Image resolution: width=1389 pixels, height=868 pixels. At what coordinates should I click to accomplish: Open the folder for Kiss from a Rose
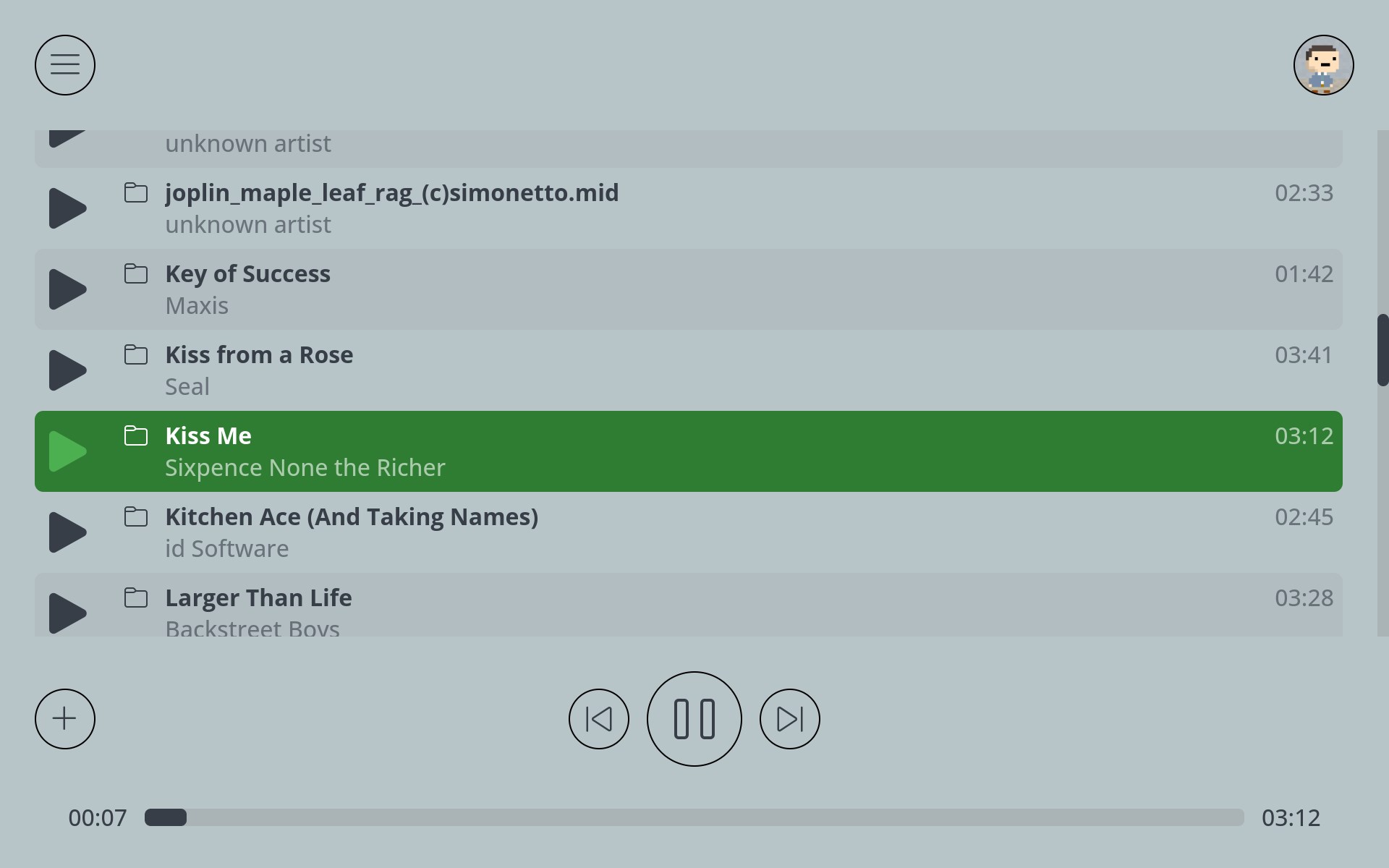pos(135,354)
